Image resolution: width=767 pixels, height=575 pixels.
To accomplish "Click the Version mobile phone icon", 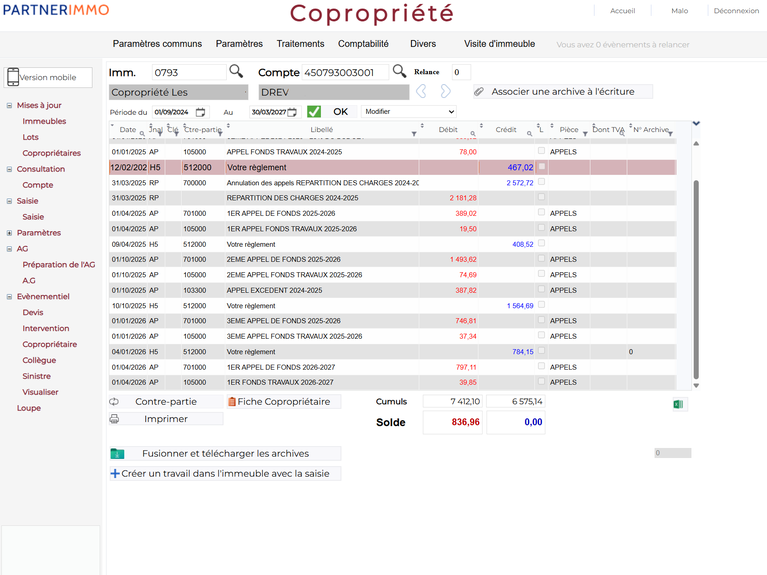I will [13, 78].
